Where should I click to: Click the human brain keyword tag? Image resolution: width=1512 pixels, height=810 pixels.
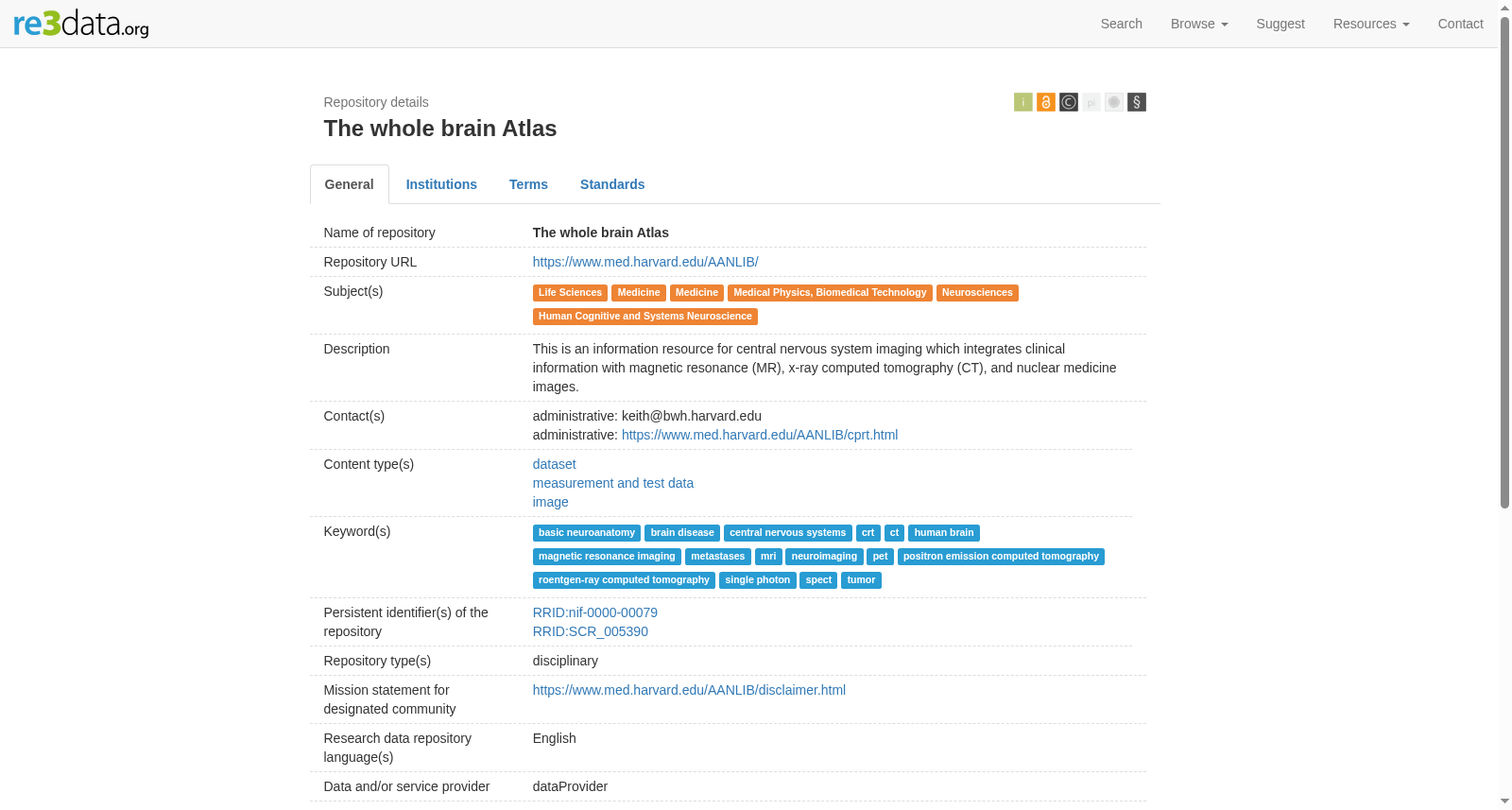tap(944, 533)
